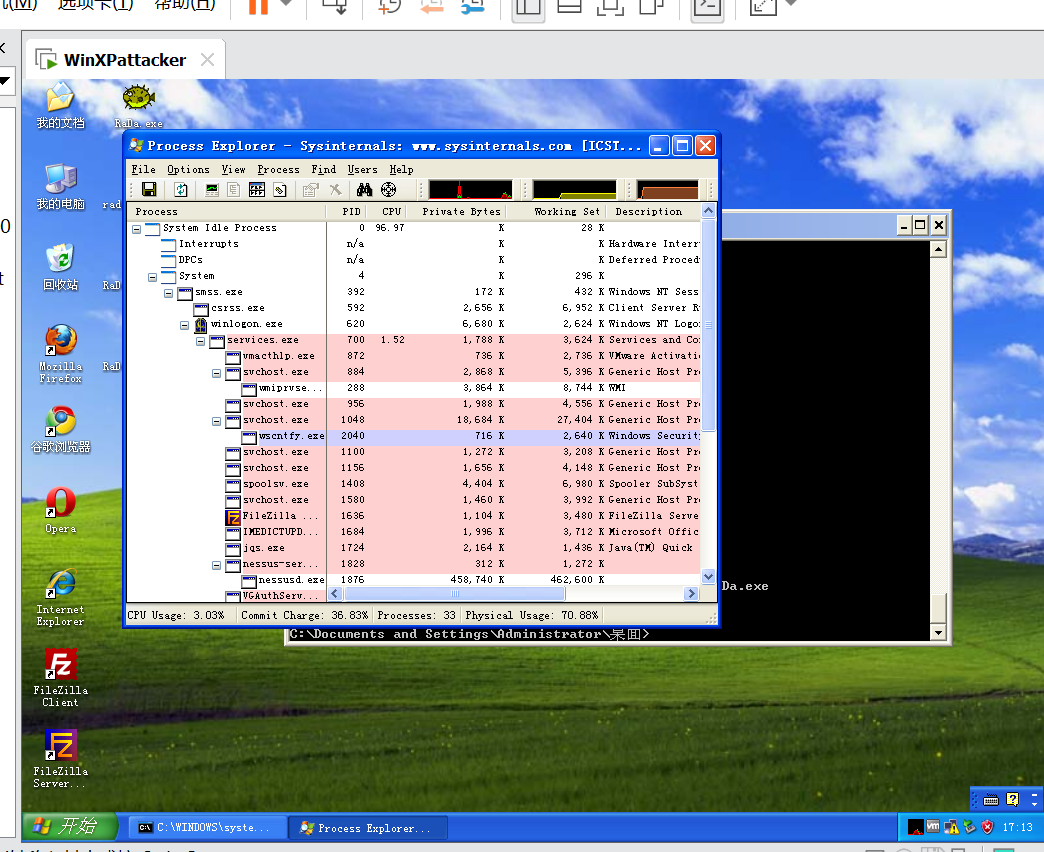This screenshot has height=852, width=1044.
Task: Select the jqs.exe process row
Action: pos(413,548)
